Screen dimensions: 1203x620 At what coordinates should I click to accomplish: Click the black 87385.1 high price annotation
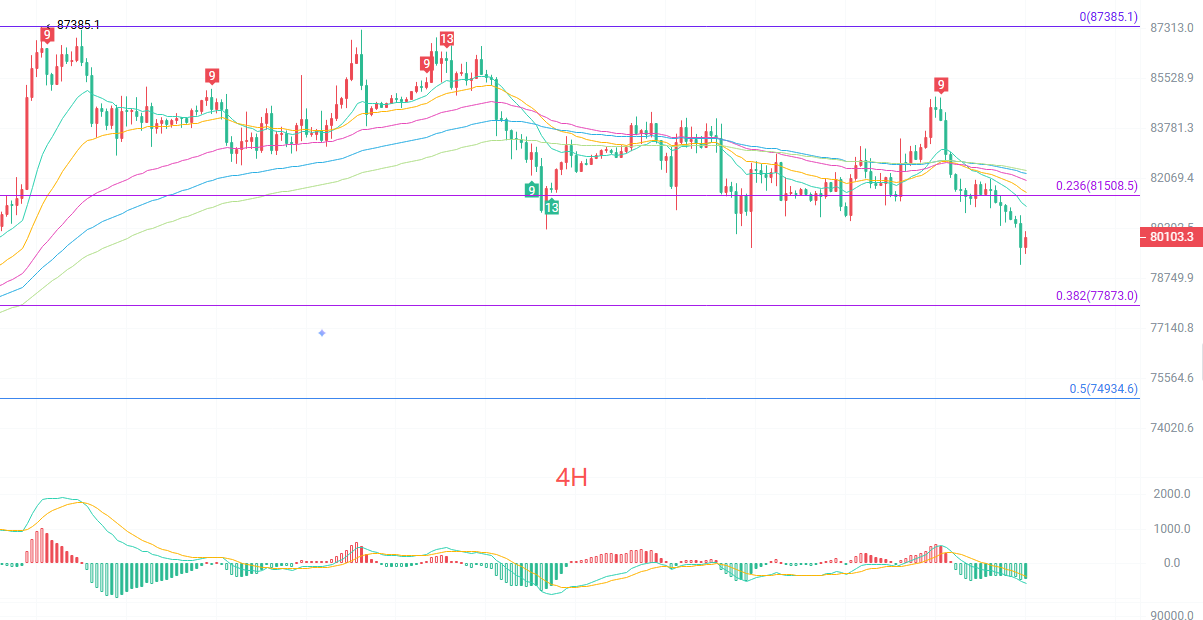(x=78, y=24)
